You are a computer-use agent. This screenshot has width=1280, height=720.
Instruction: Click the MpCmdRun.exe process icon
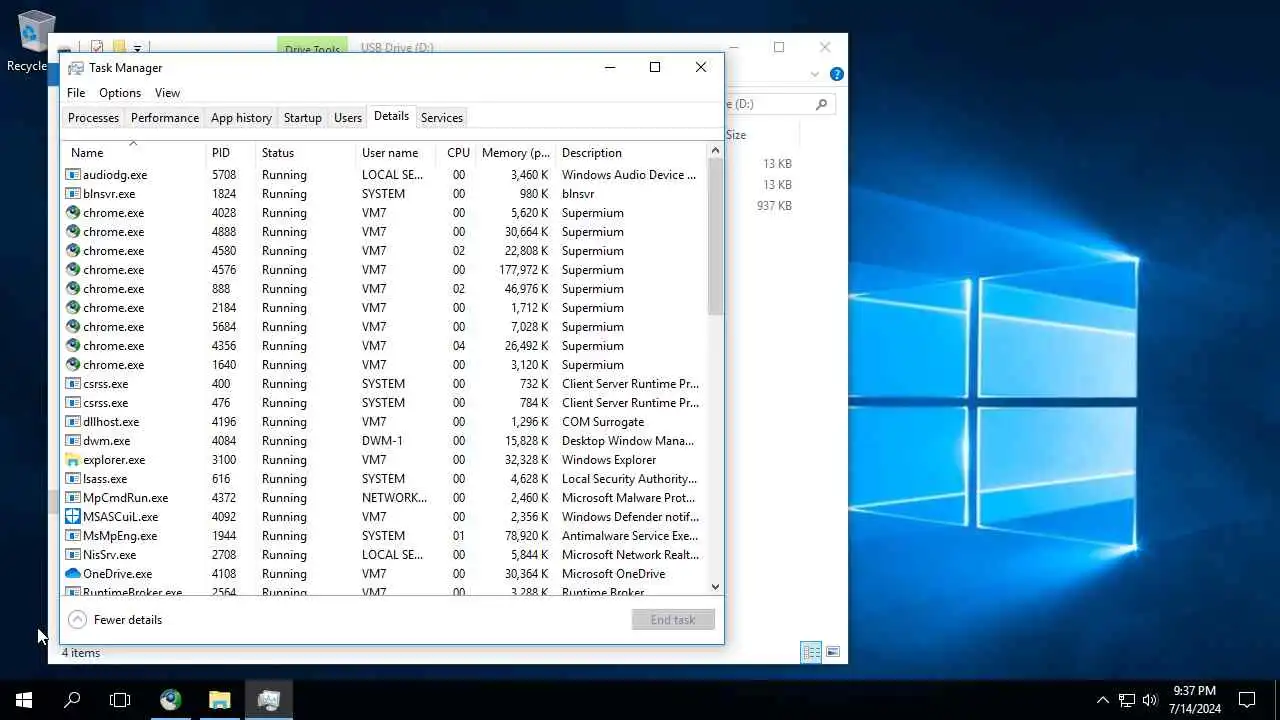(73, 498)
